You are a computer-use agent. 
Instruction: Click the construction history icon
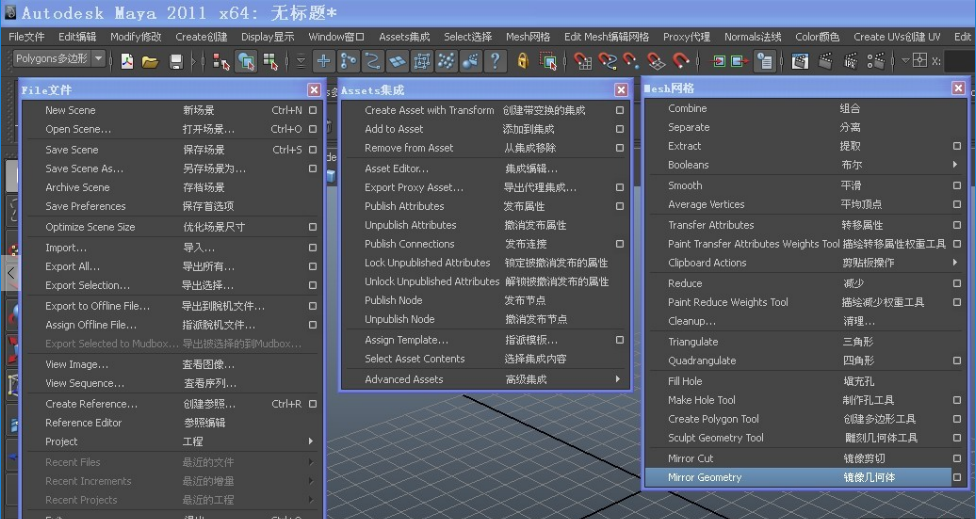click(764, 61)
